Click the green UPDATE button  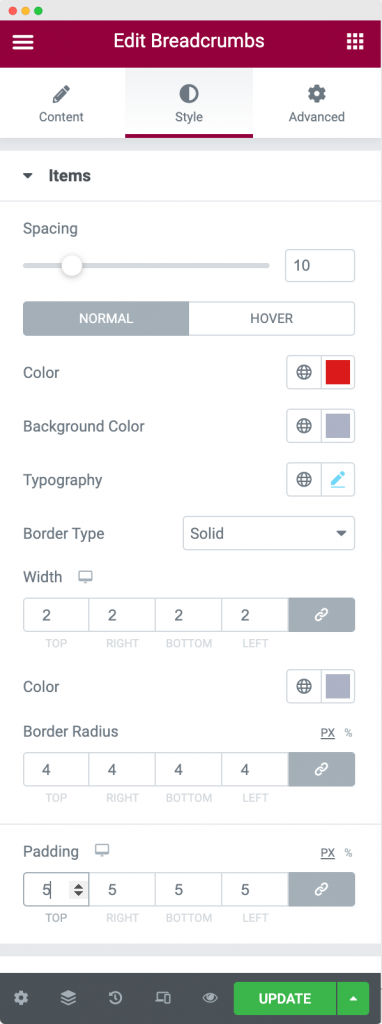[x=285, y=998]
